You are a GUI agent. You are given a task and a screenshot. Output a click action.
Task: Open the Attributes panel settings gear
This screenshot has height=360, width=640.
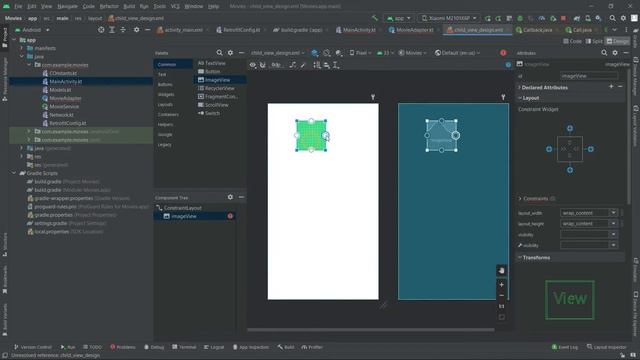615,53
